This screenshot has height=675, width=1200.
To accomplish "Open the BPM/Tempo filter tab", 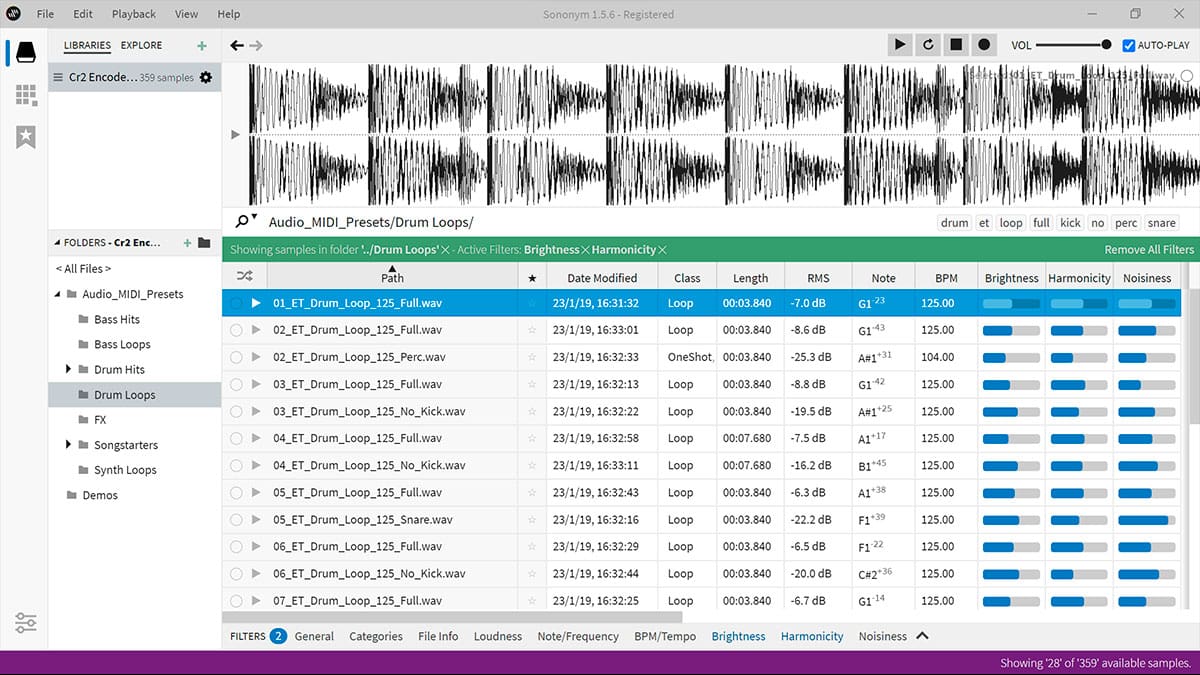I will coord(665,636).
